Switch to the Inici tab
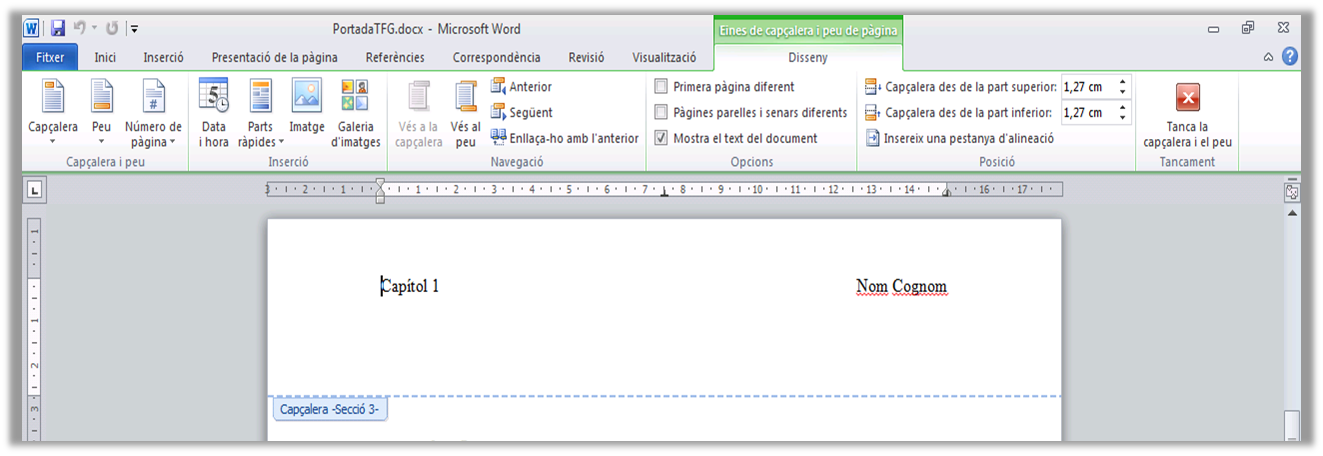Screen dimensions: 1323x456 click(105, 58)
